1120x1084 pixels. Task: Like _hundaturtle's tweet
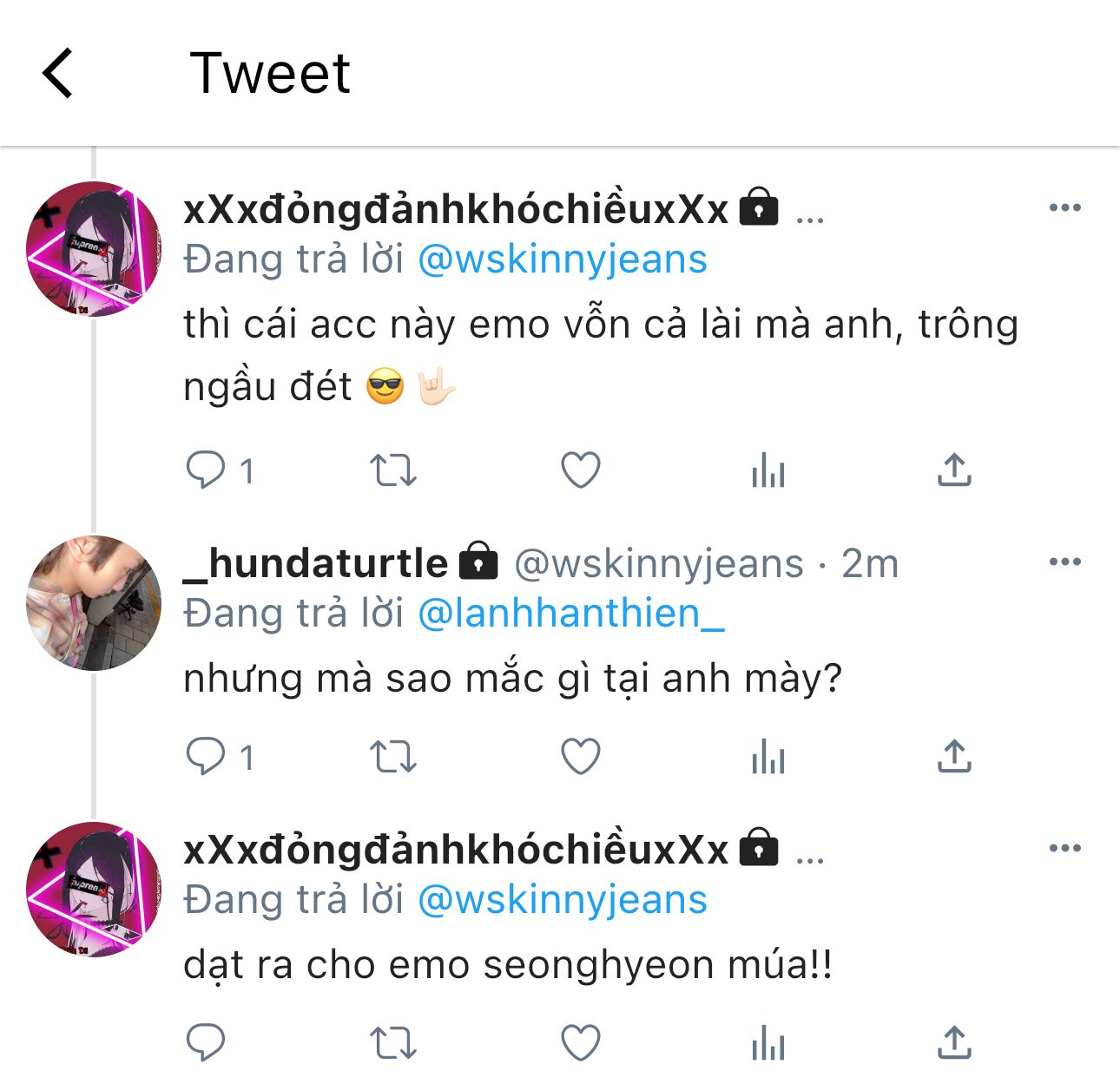point(580,757)
